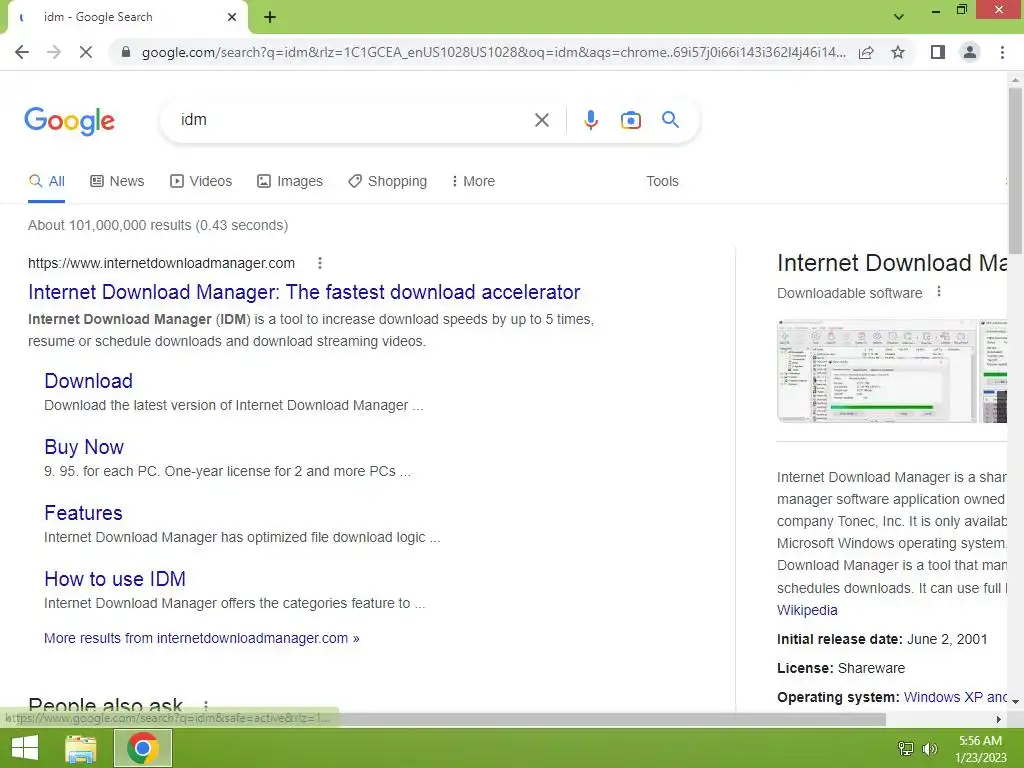Select the All results tab
1024x768 pixels.
pyautogui.click(x=46, y=182)
